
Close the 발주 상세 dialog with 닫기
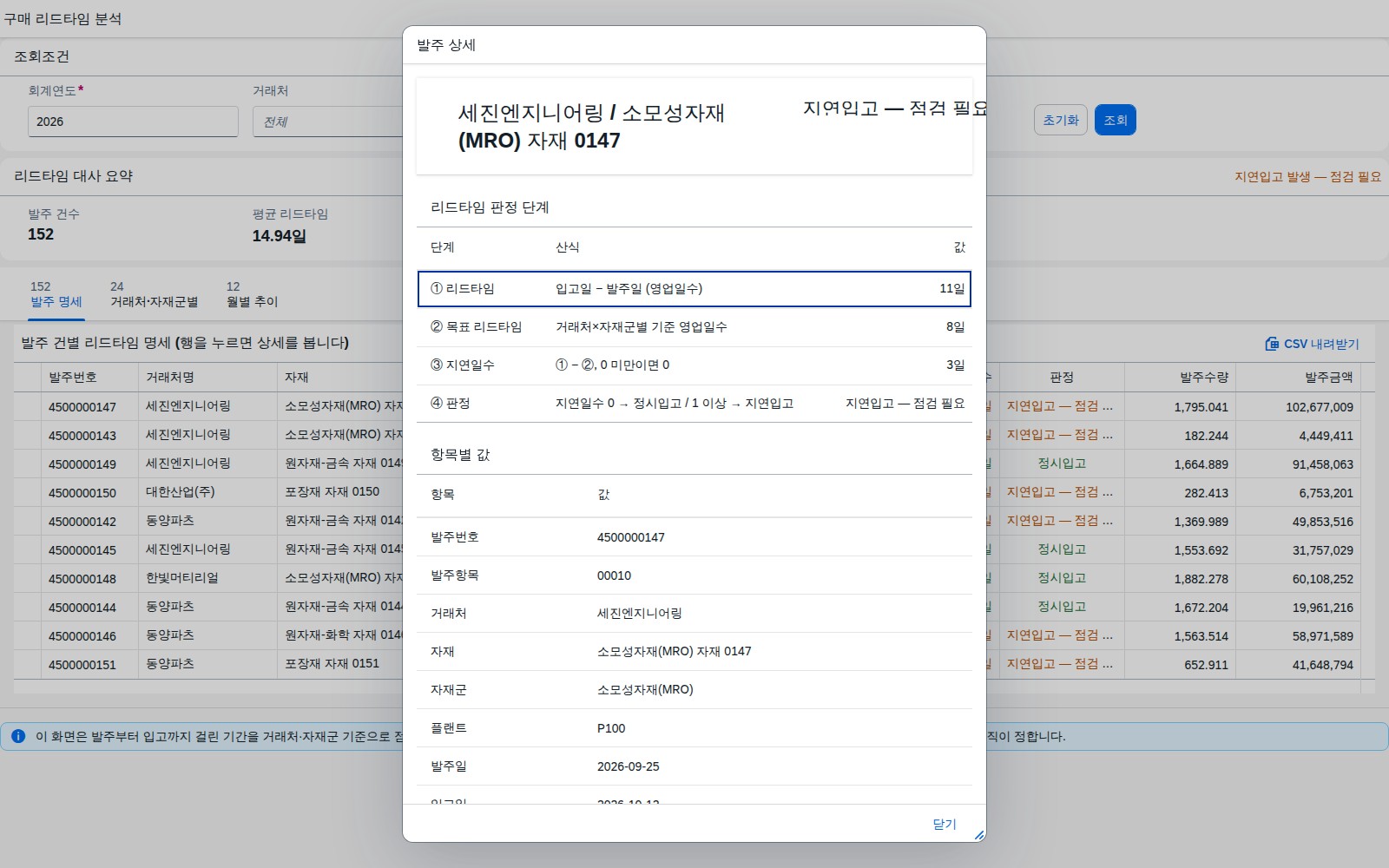coord(945,824)
